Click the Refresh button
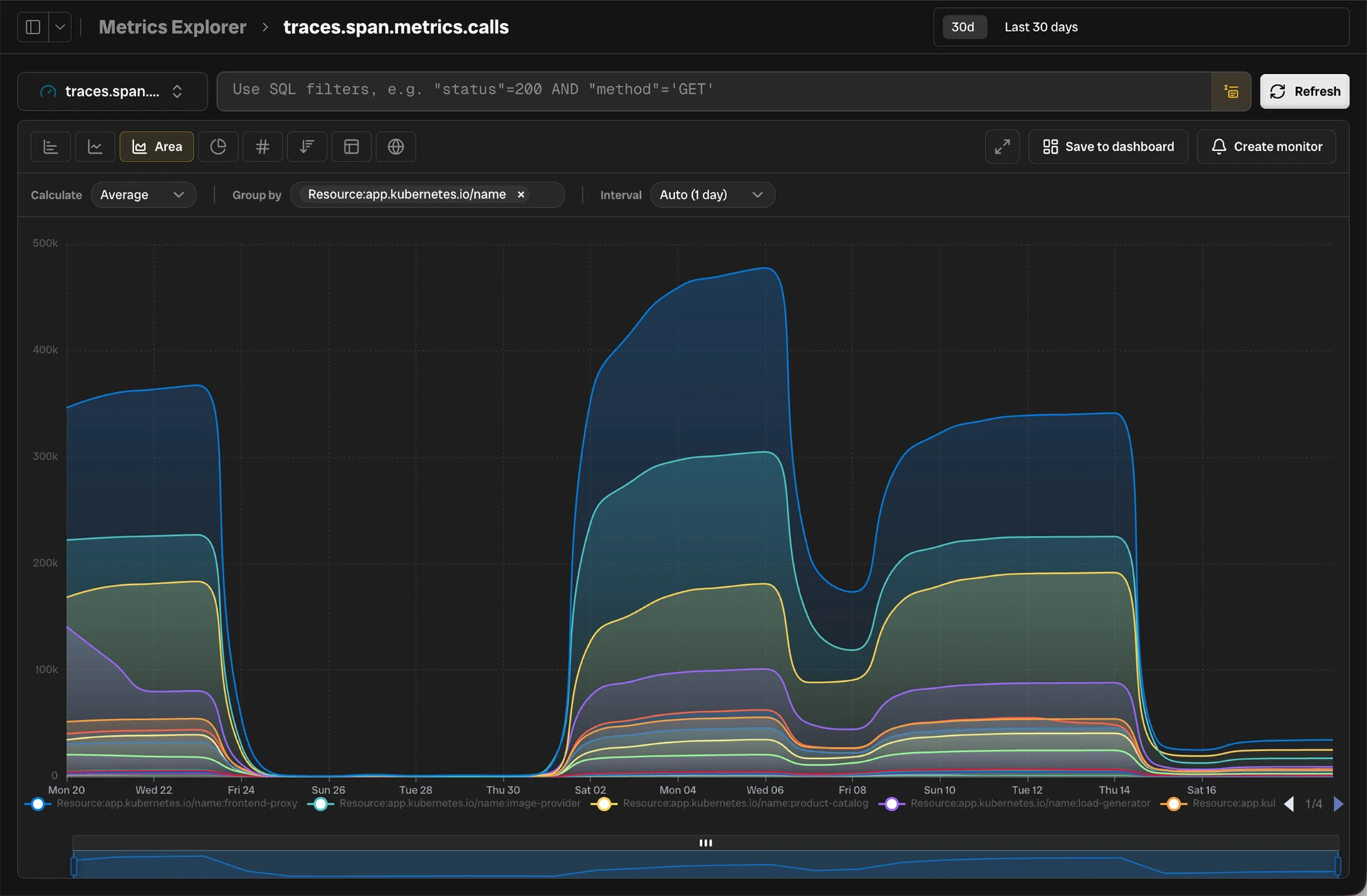This screenshot has height=896, width=1367. click(x=1304, y=91)
